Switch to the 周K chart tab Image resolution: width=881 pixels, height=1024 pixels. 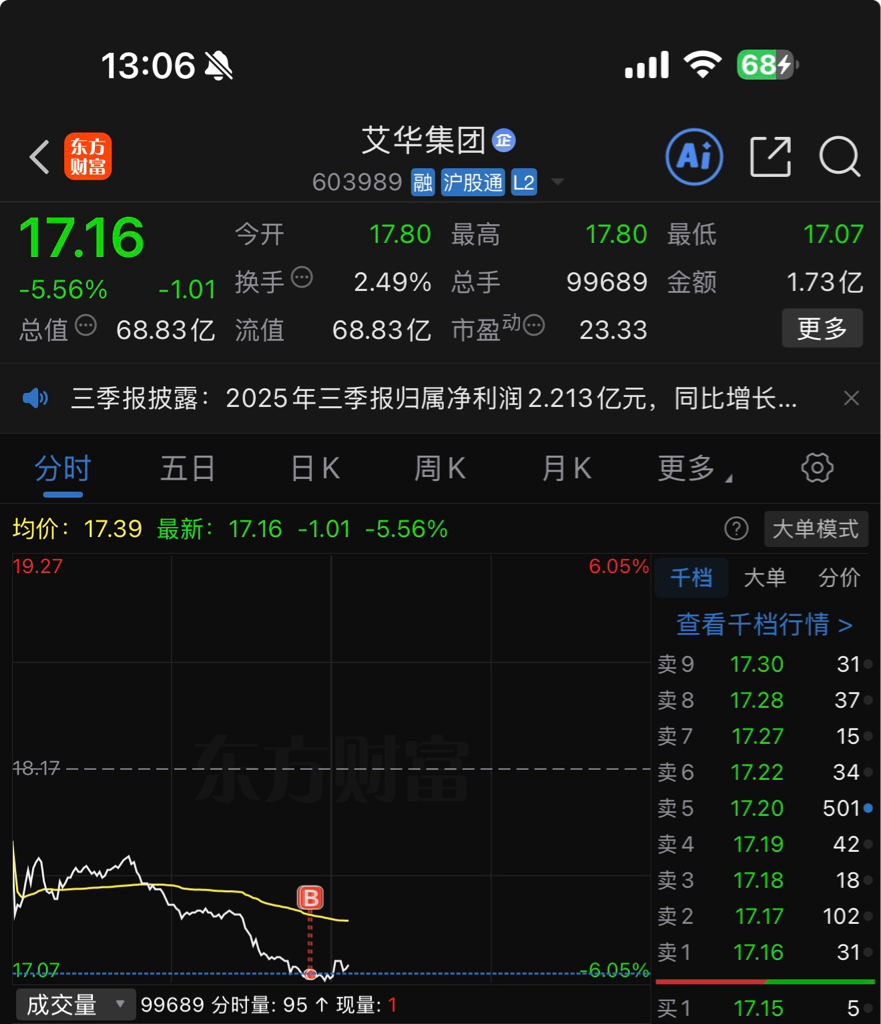pos(440,469)
